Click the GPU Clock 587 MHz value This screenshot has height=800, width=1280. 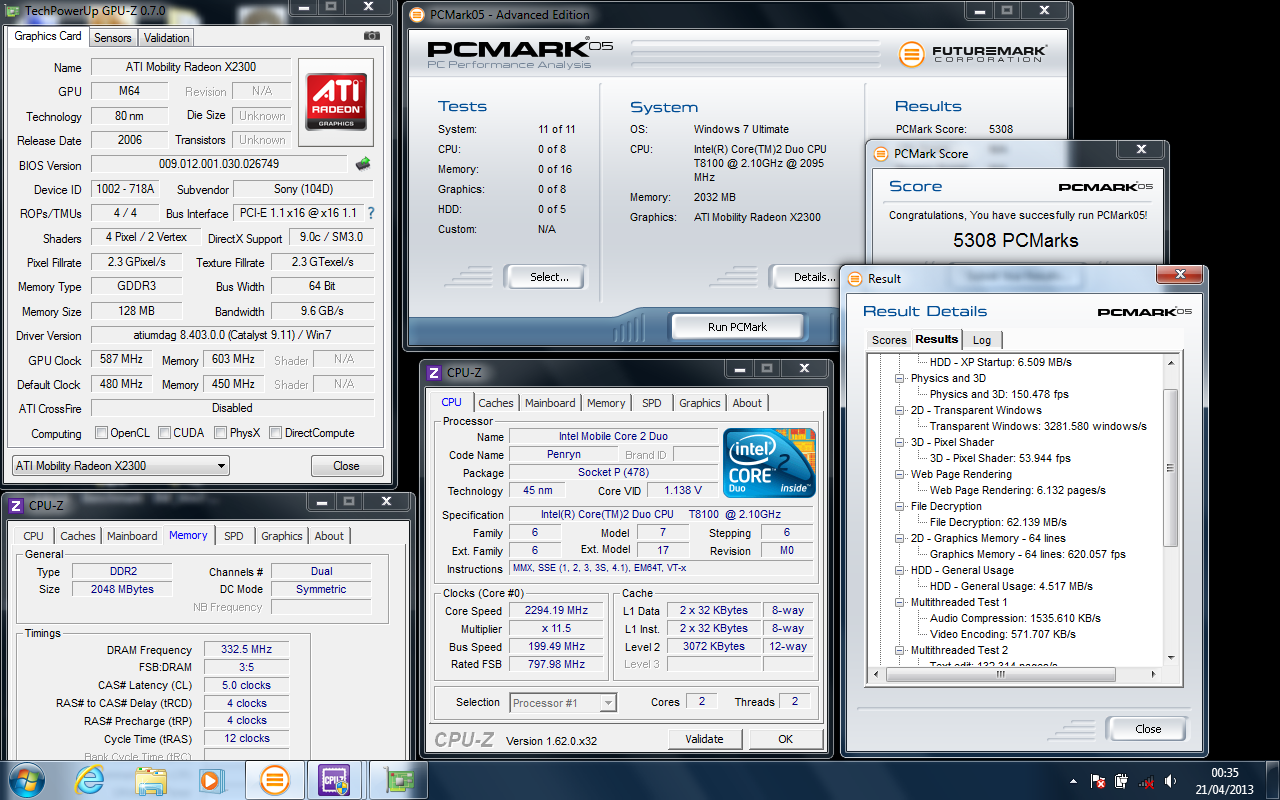[x=122, y=359]
